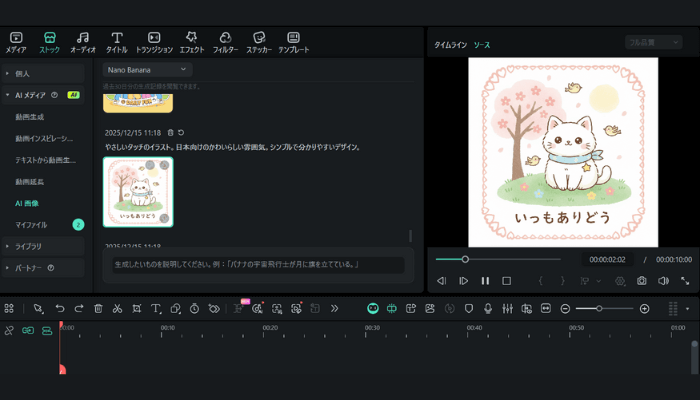Select 動画生成 in AI メディア list

29,117
